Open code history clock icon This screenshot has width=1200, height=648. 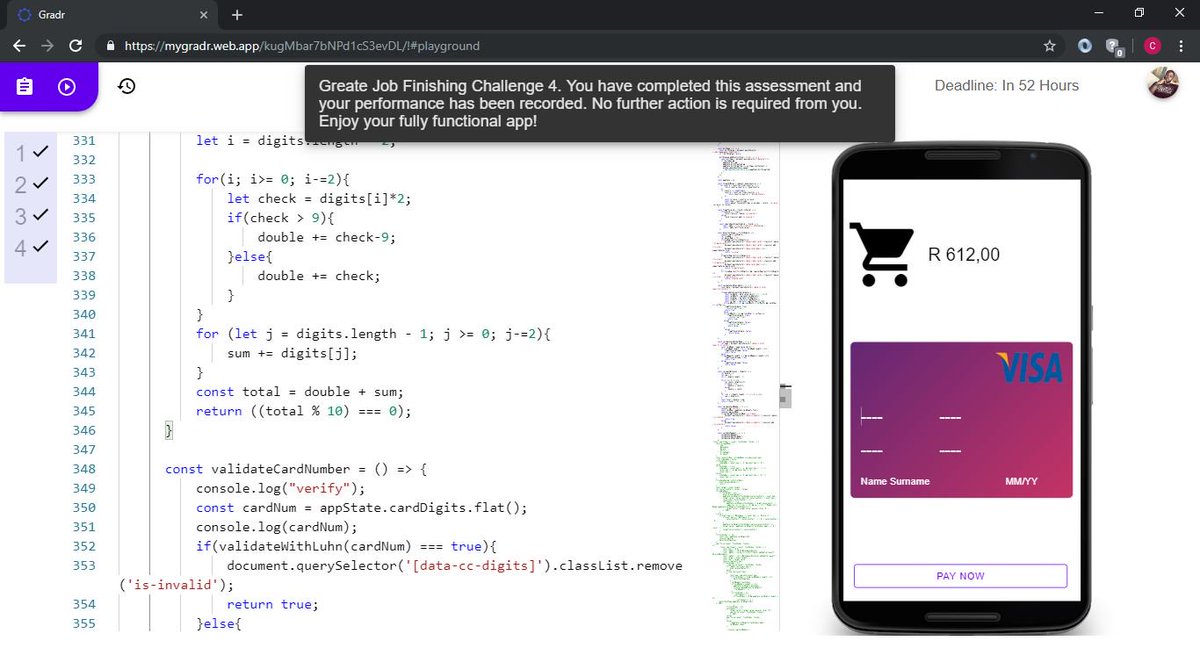click(x=126, y=86)
